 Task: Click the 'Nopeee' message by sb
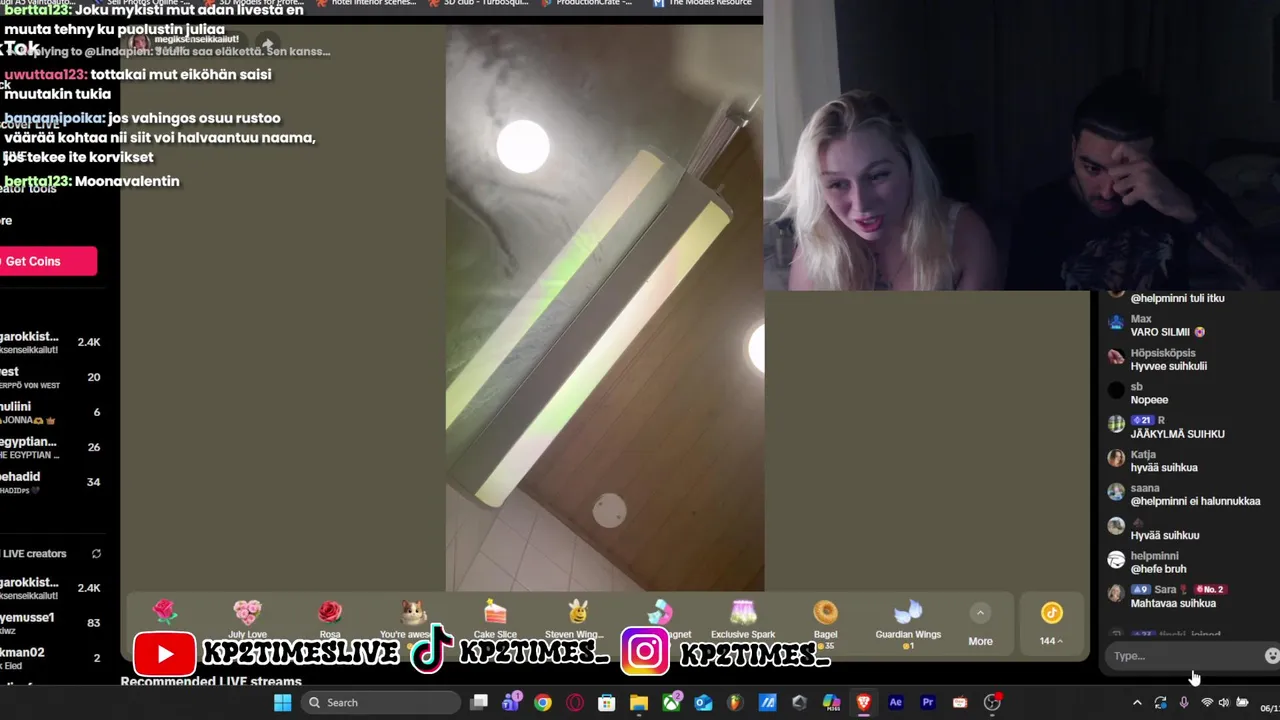[1149, 400]
